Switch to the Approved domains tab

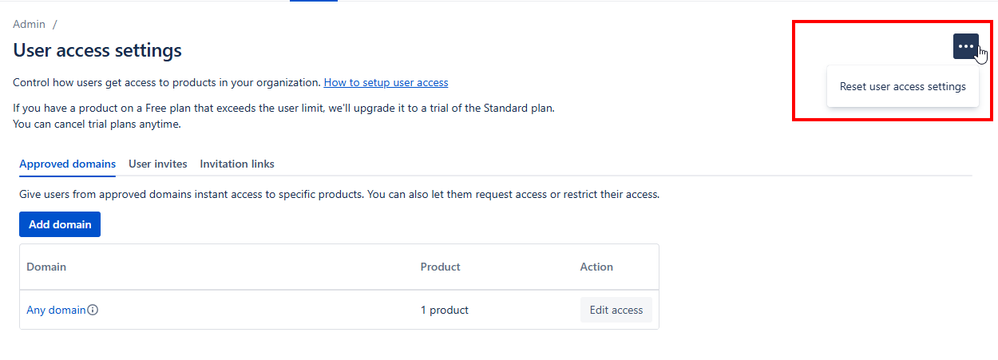click(x=67, y=164)
